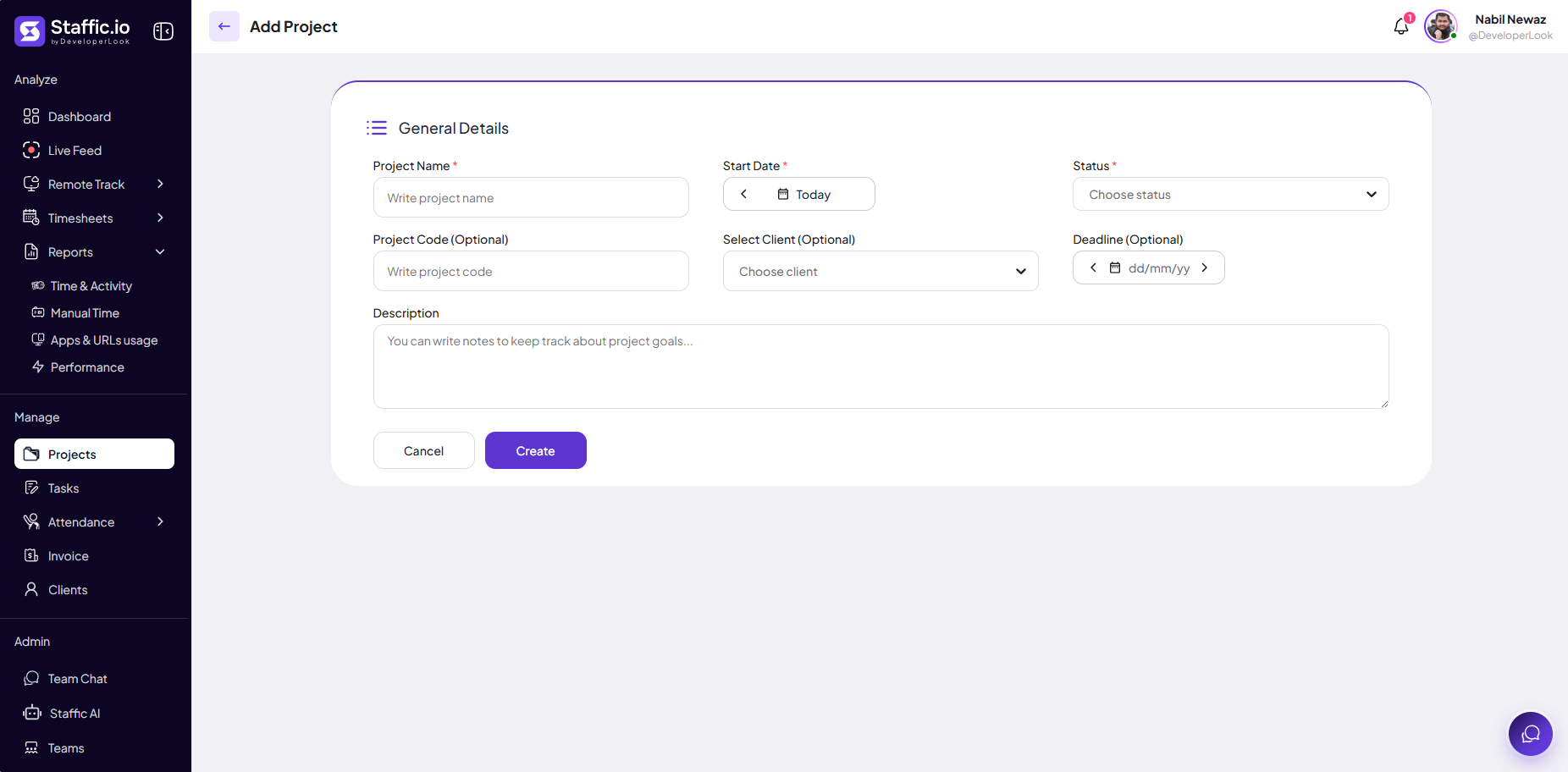
Task: Click the Team Chat bubble icon
Action: pos(31,678)
